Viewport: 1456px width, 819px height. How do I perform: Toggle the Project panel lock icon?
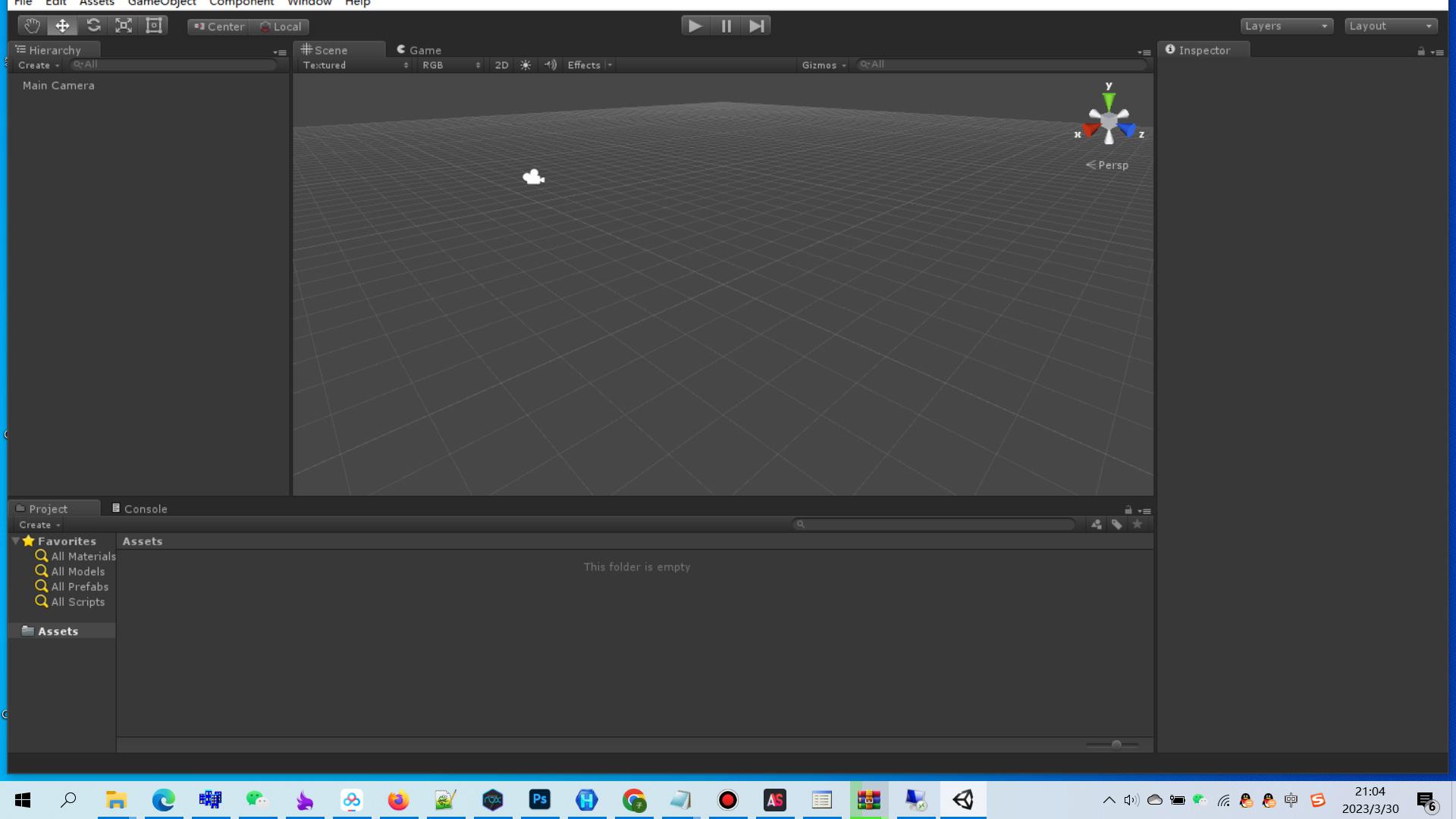pos(1128,510)
